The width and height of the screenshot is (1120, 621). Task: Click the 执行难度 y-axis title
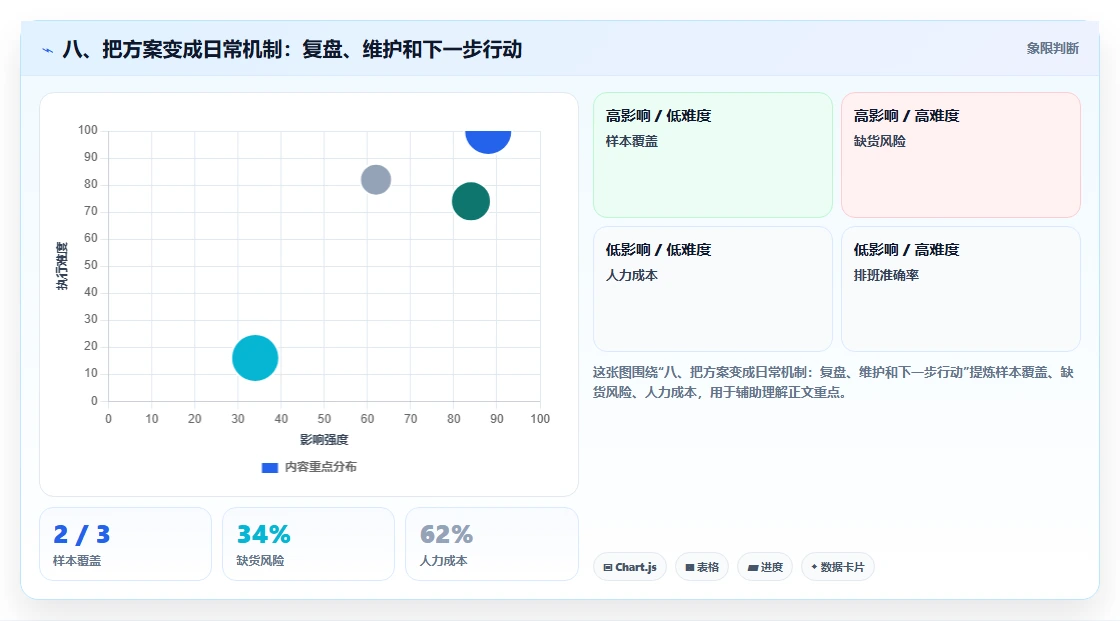point(62,266)
